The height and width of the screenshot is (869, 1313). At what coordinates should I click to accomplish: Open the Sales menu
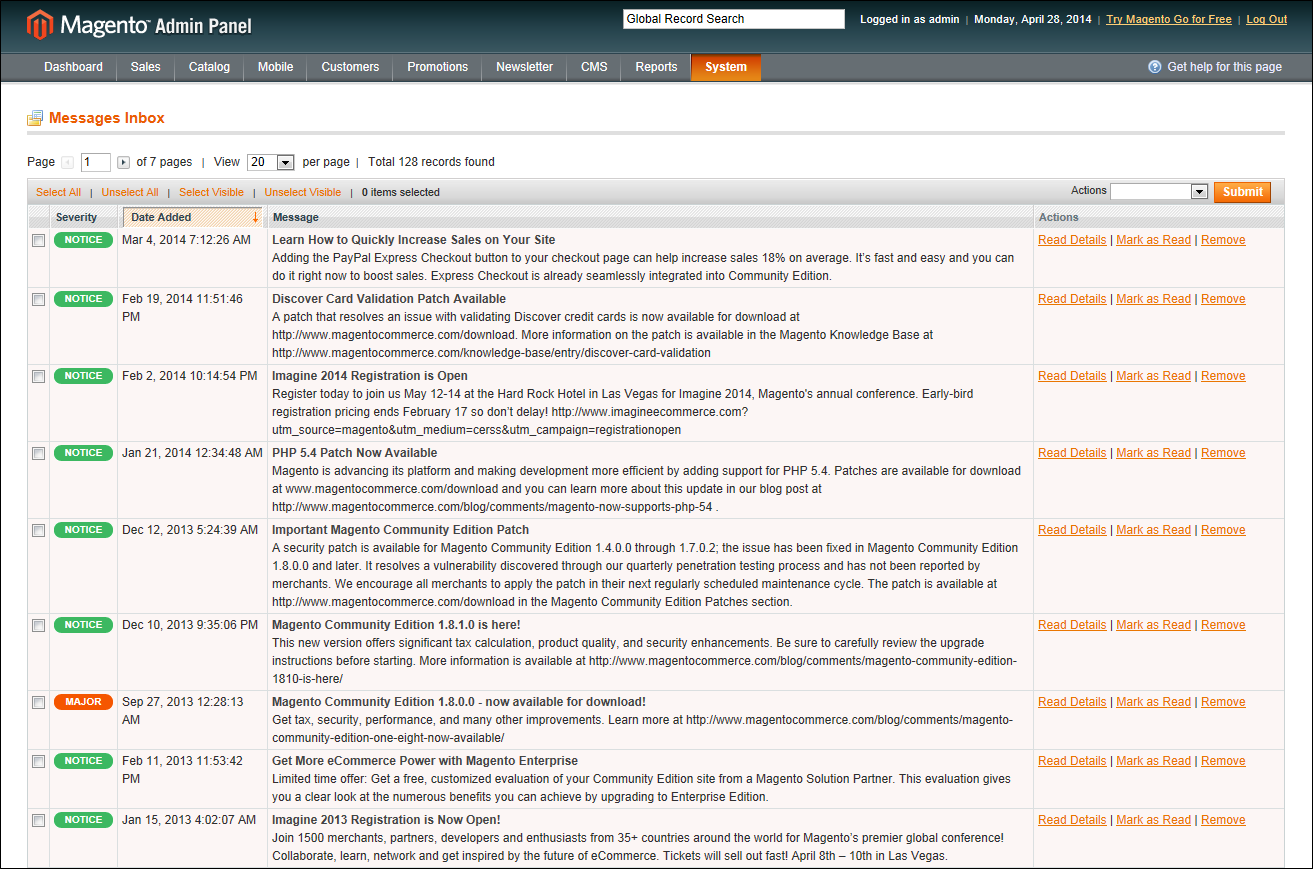tap(145, 67)
